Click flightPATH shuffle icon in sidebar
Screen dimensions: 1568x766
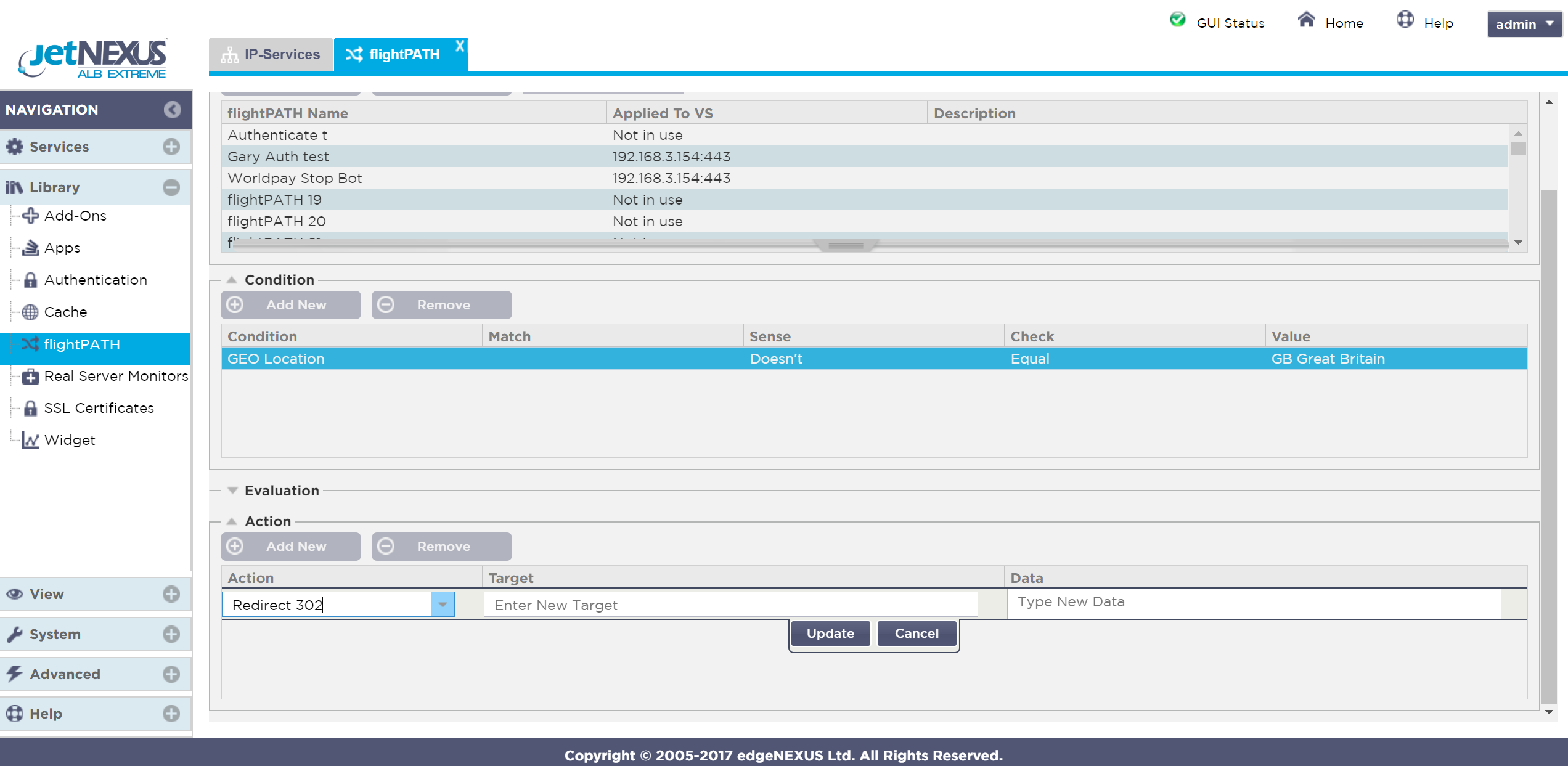(30, 344)
